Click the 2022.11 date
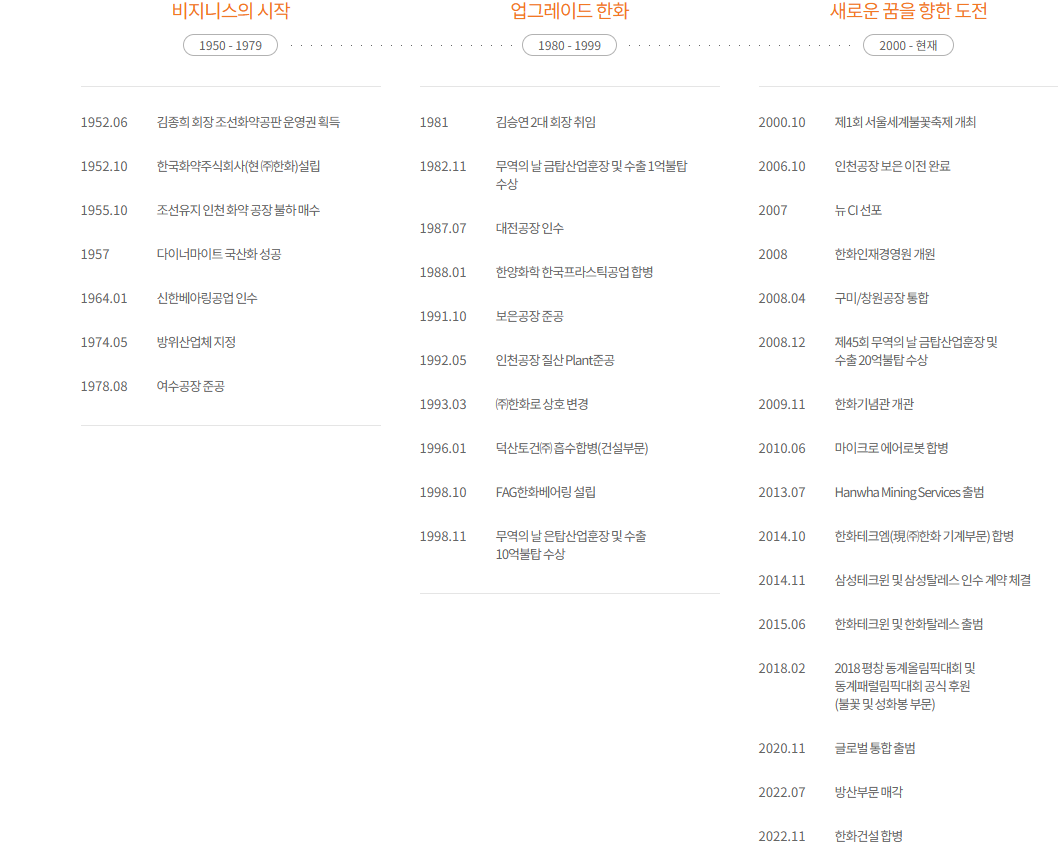 click(781, 837)
